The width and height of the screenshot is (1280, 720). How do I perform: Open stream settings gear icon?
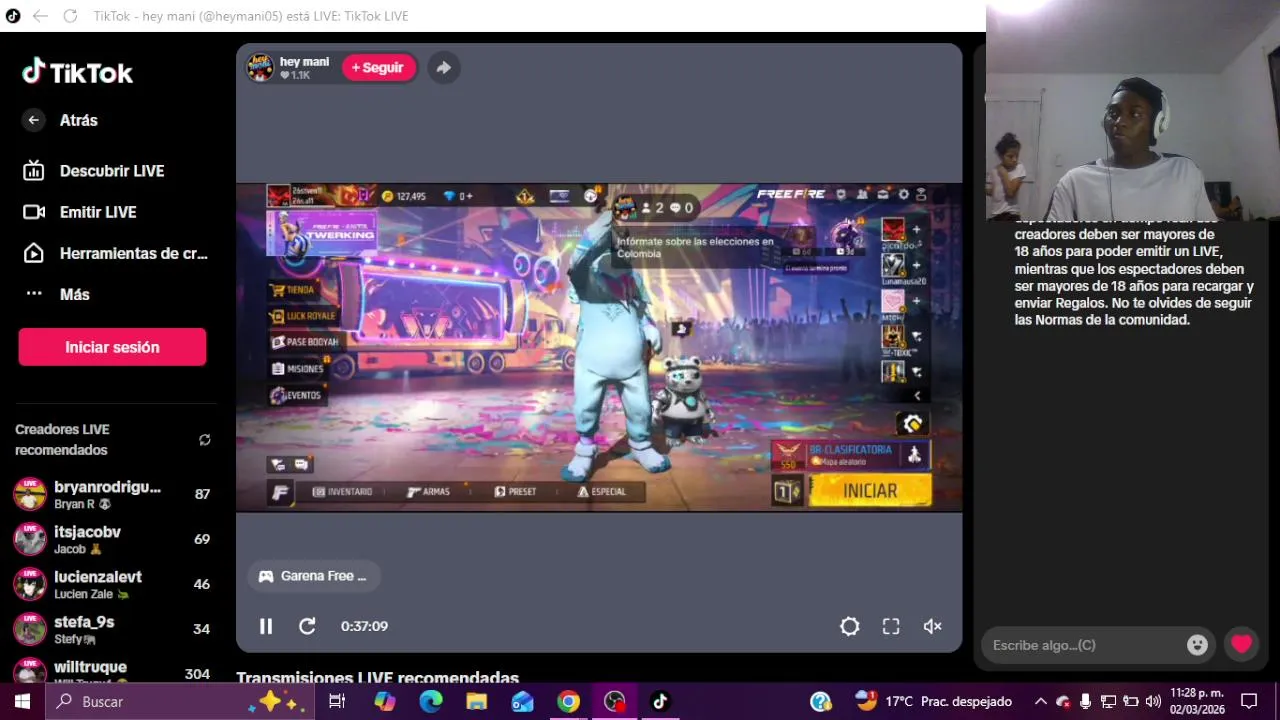850,626
